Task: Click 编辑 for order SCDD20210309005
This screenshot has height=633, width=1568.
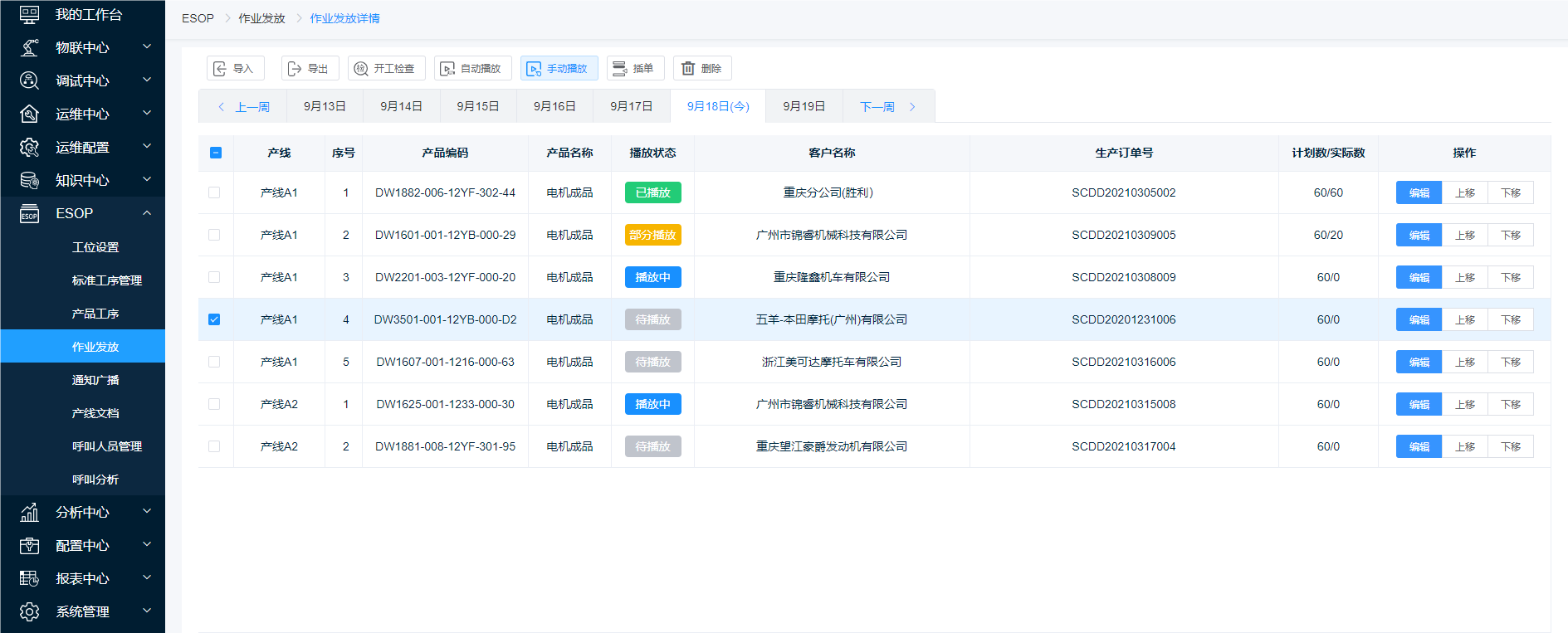Action: (x=1419, y=235)
